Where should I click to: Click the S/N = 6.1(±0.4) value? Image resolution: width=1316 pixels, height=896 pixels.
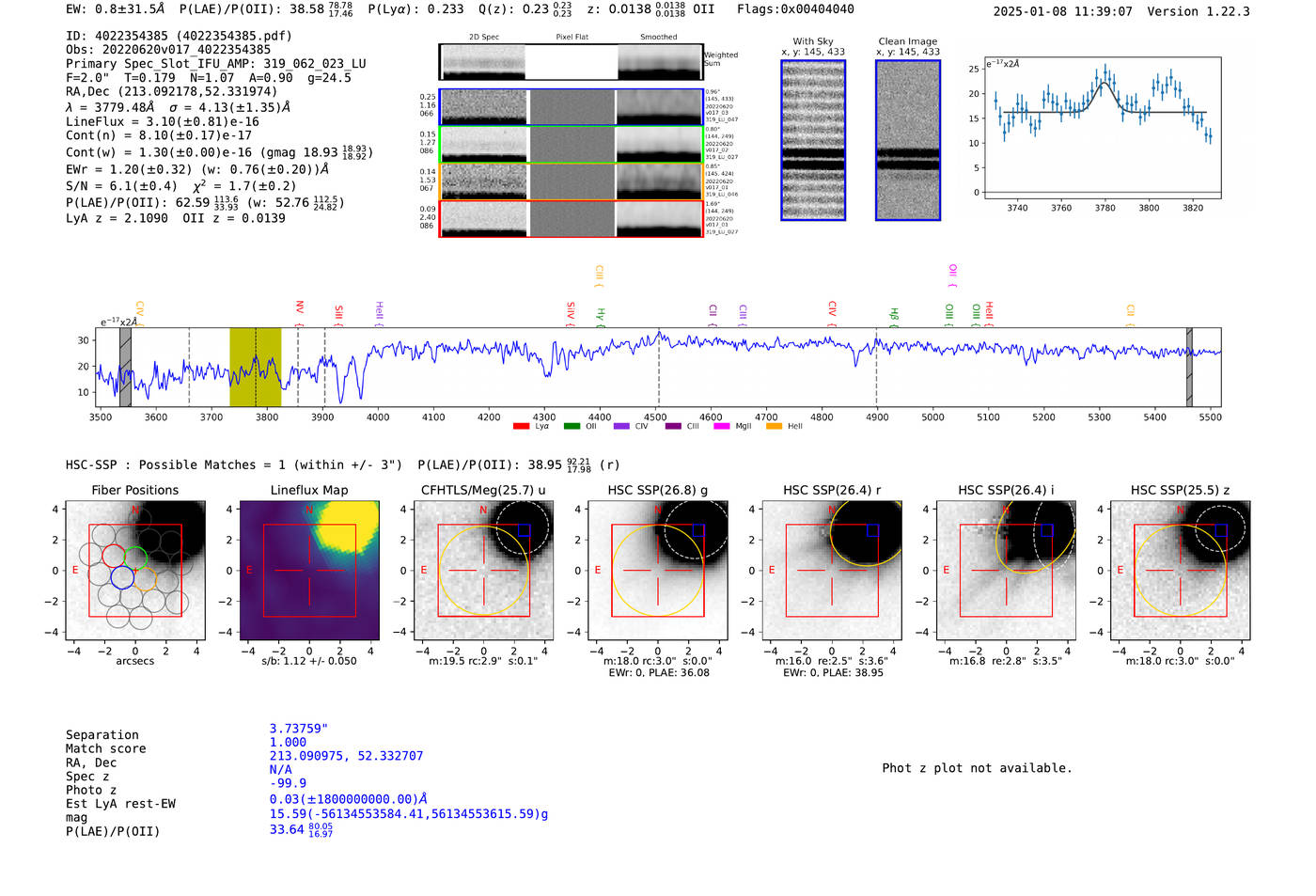[121, 186]
